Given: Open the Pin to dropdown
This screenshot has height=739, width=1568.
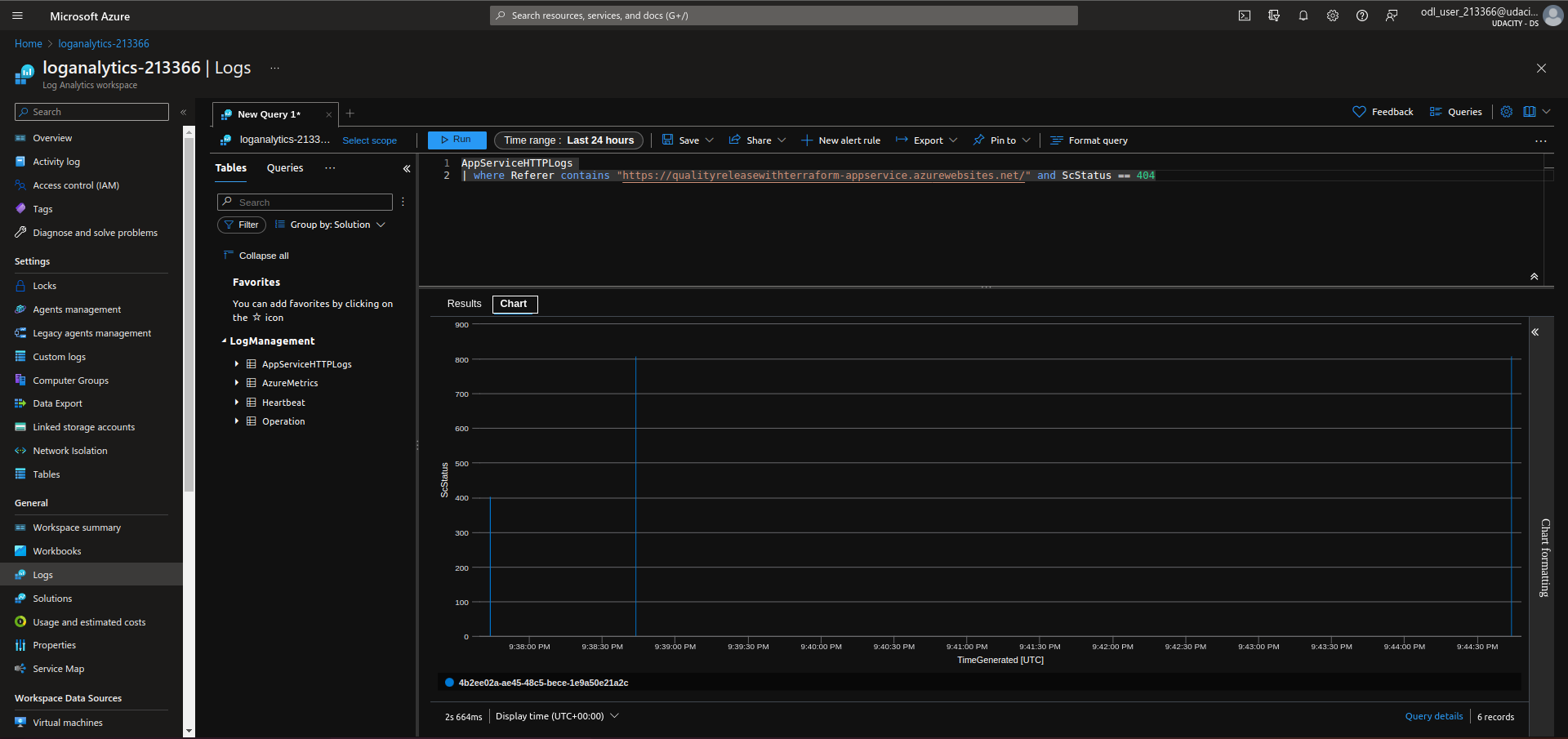Looking at the screenshot, I should [1002, 140].
